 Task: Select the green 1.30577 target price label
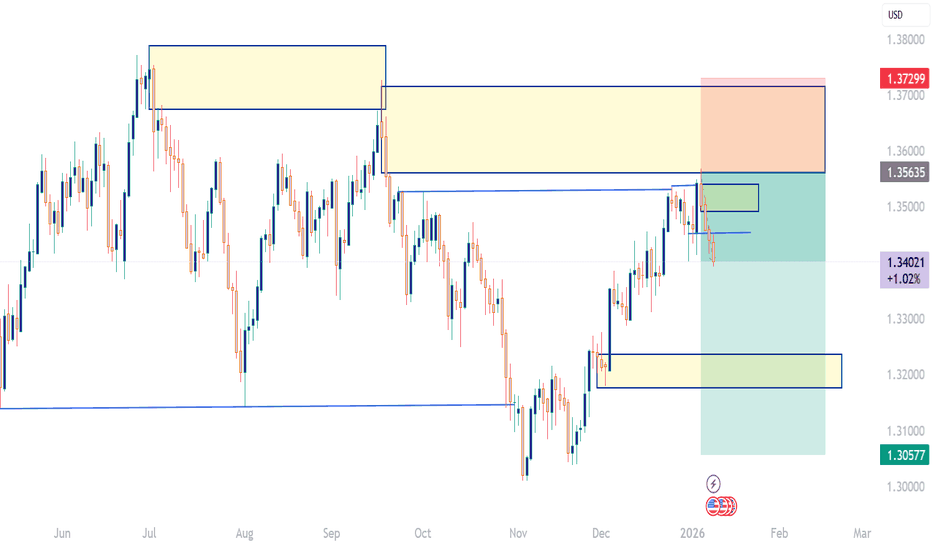tap(906, 454)
